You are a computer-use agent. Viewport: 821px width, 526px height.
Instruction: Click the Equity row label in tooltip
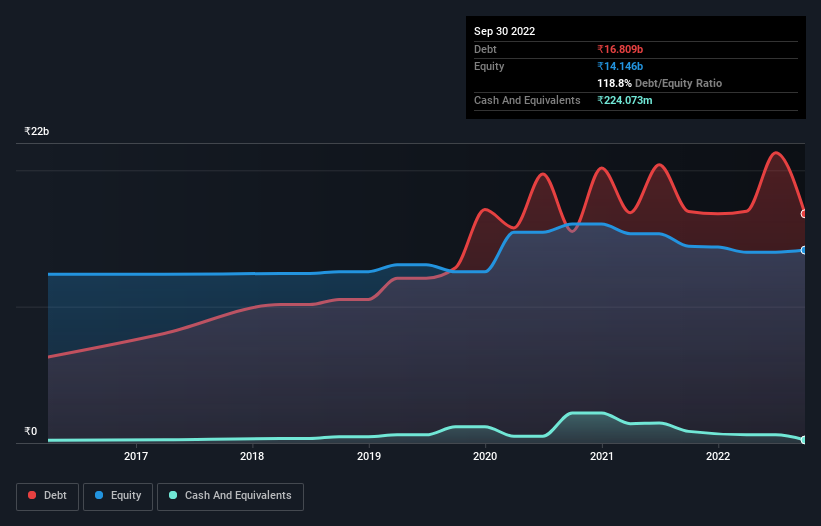[489, 66]
